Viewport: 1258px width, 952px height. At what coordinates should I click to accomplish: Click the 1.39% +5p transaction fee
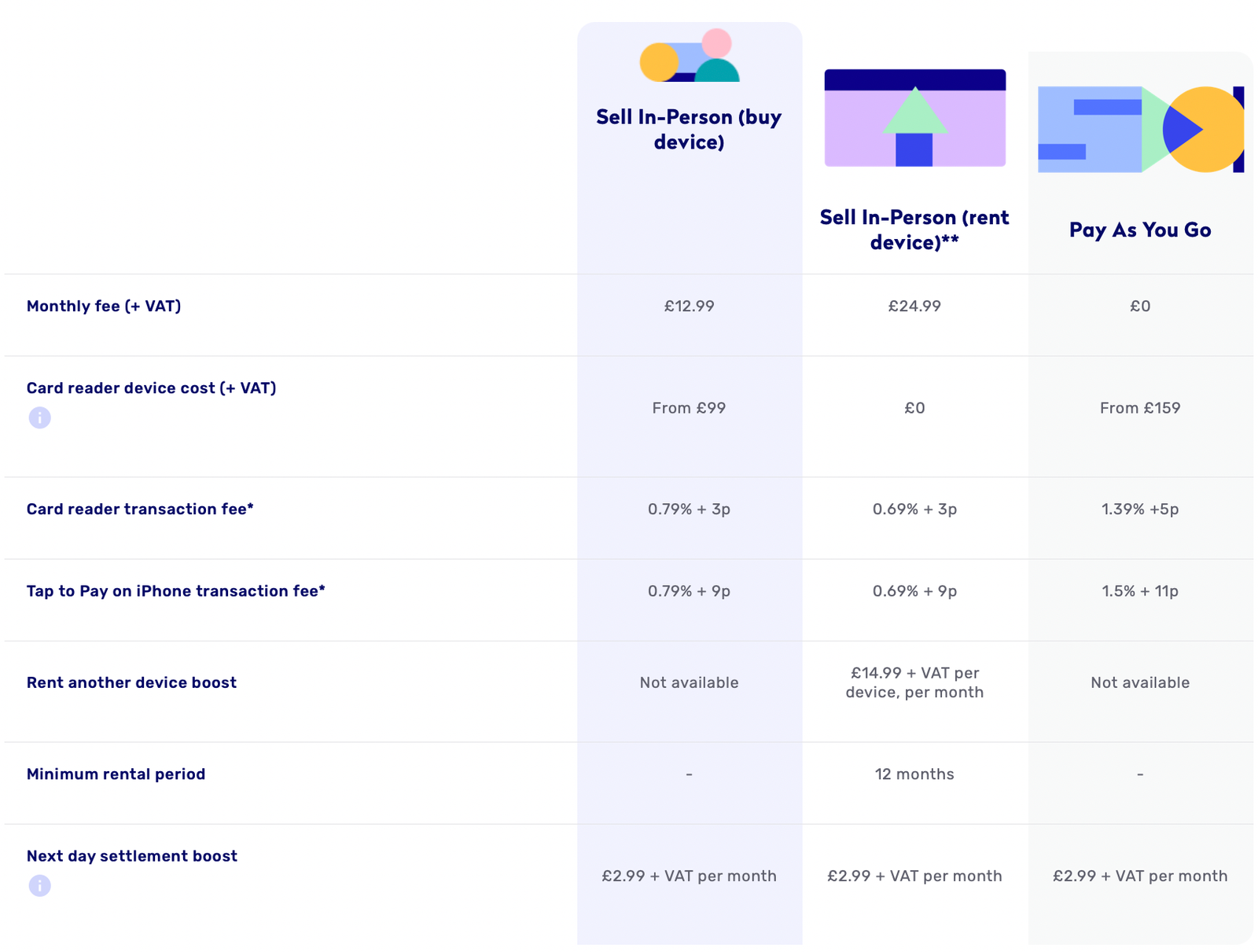click(1139, 509)
